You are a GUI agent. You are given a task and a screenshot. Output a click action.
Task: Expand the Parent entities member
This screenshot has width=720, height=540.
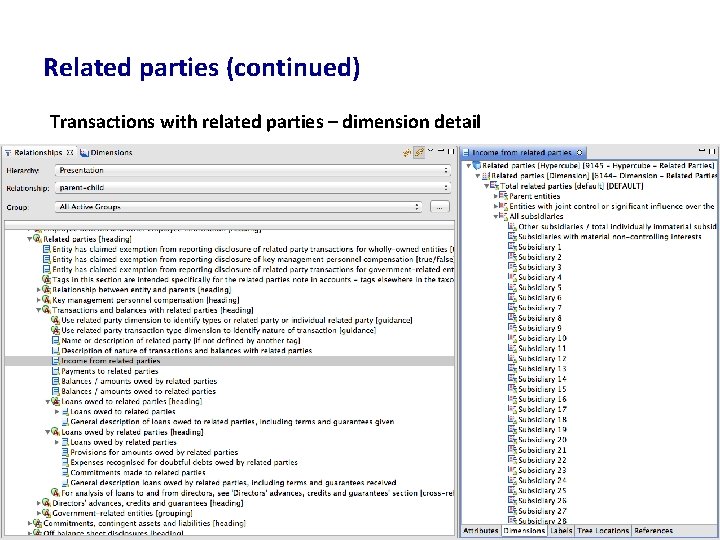pyautogui.click(x=495, y=196)
